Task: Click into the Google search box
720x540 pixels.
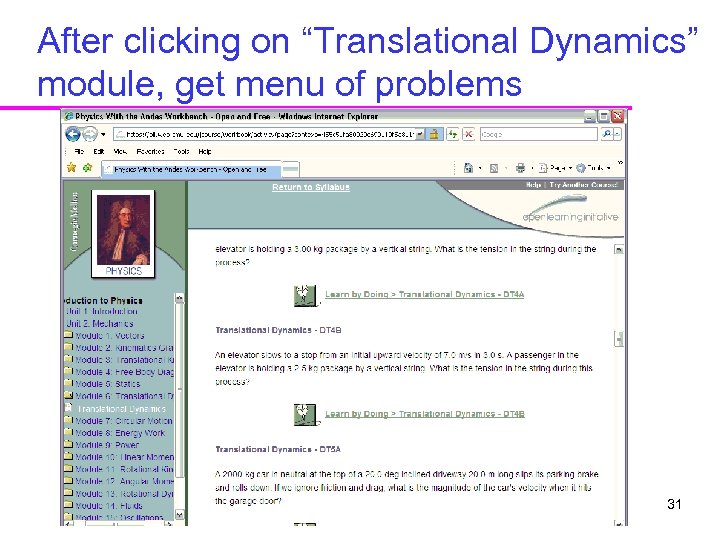Action: [x=538, y=134]
